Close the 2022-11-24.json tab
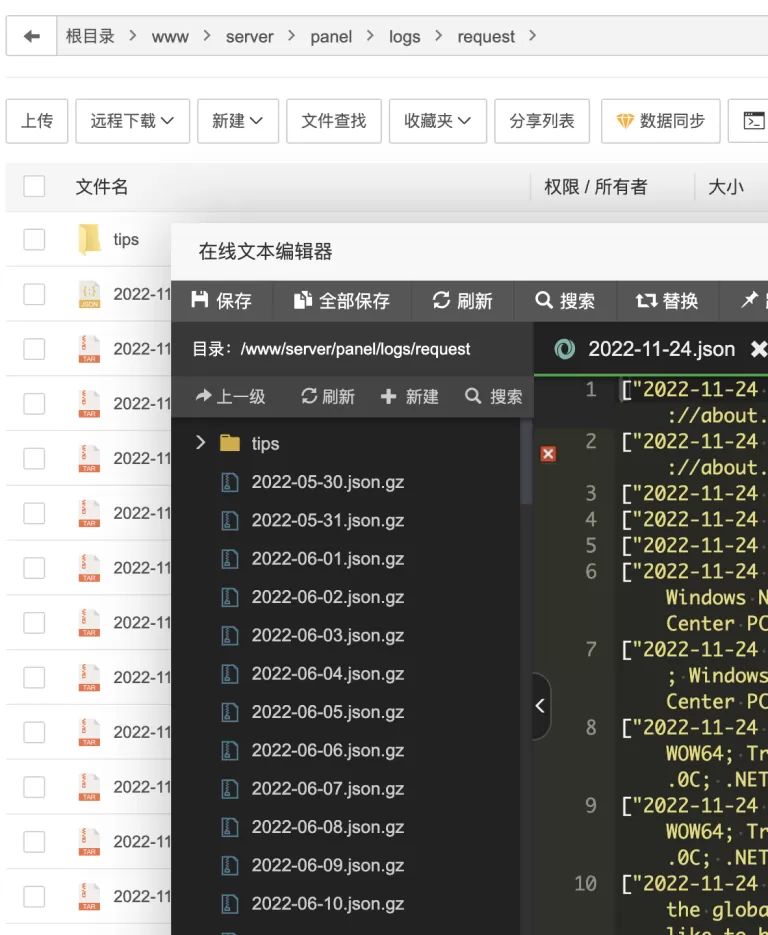The image size is (768, 935). coord(758,349)
